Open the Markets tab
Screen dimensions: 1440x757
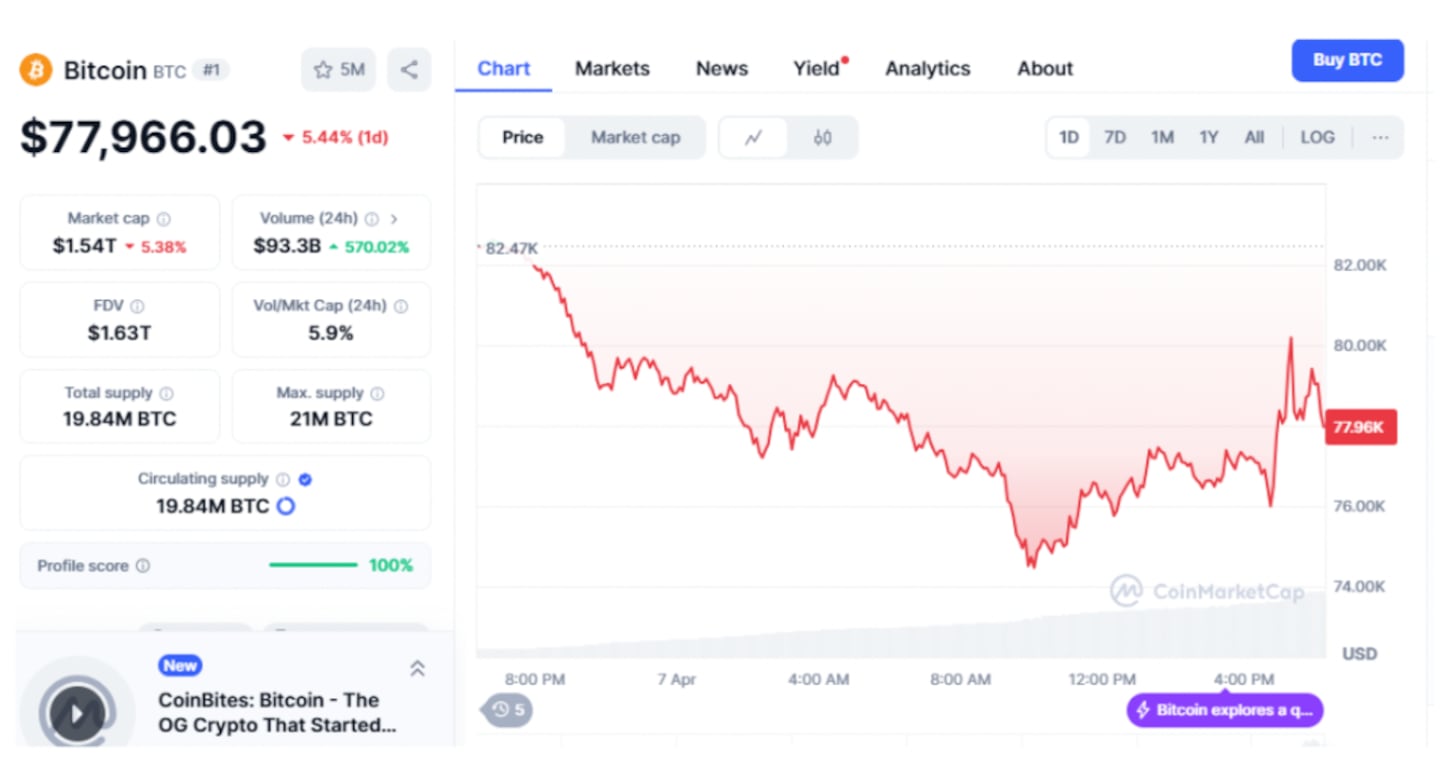click(612, 69)
